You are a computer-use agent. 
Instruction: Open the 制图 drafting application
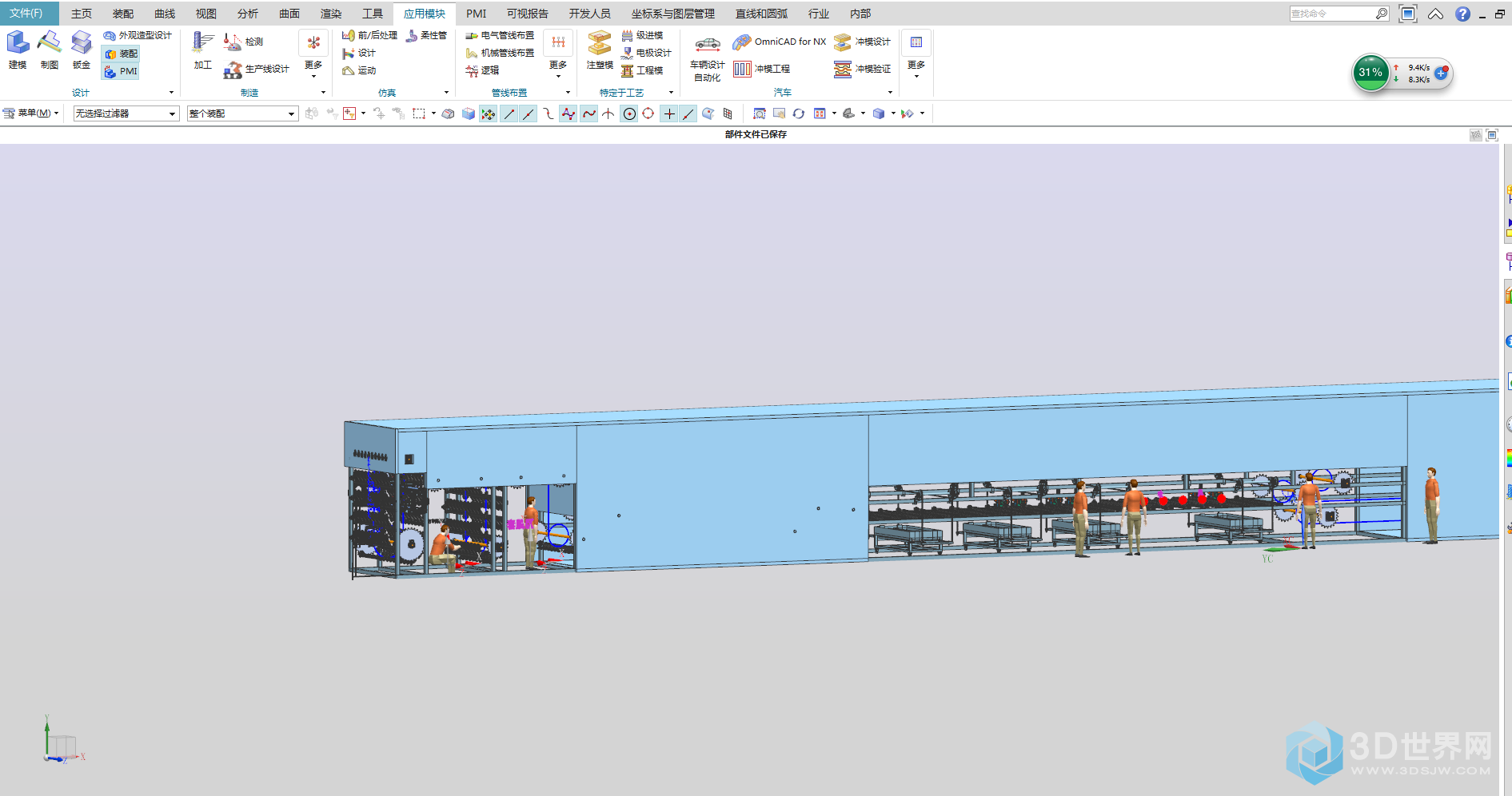(x=50, y=50)
